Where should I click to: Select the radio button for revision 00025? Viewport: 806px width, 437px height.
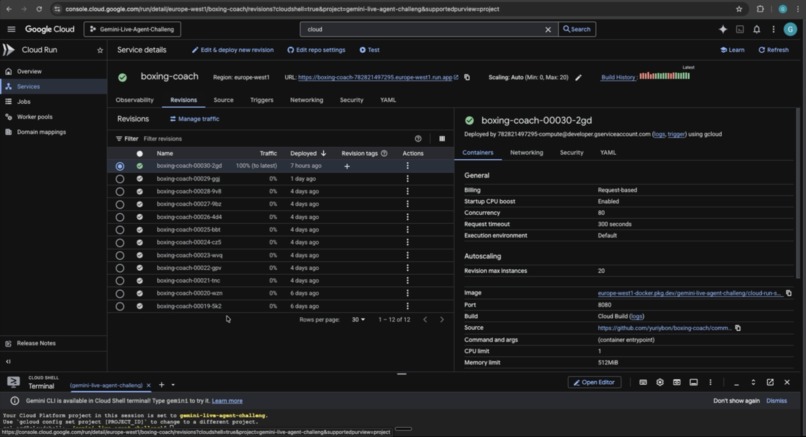click(x=120, y=230)
